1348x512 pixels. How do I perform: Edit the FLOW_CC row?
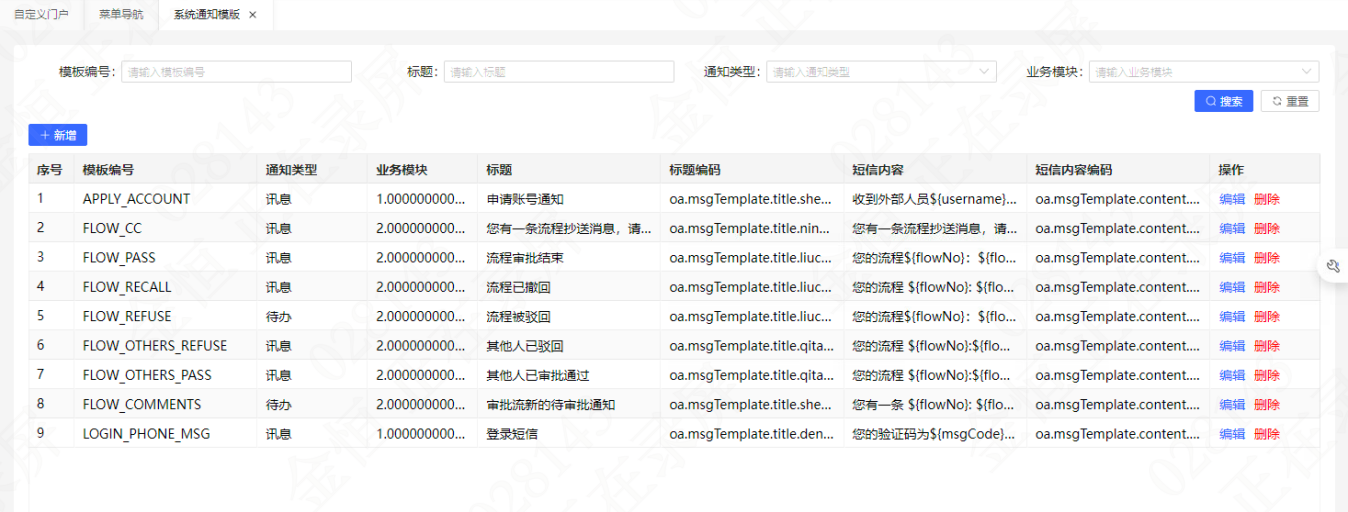[1232, 229]
